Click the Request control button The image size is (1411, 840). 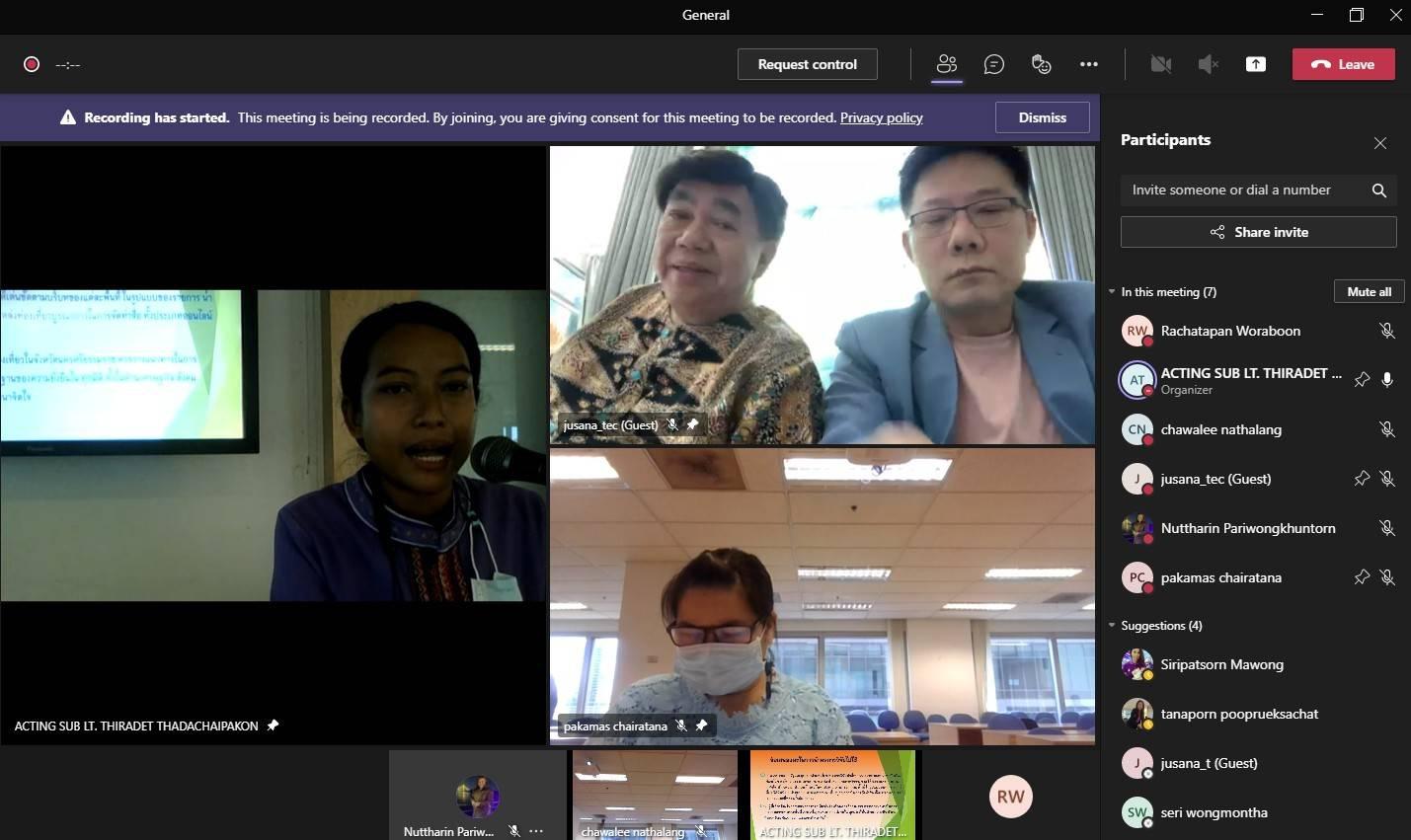point(808,64)
